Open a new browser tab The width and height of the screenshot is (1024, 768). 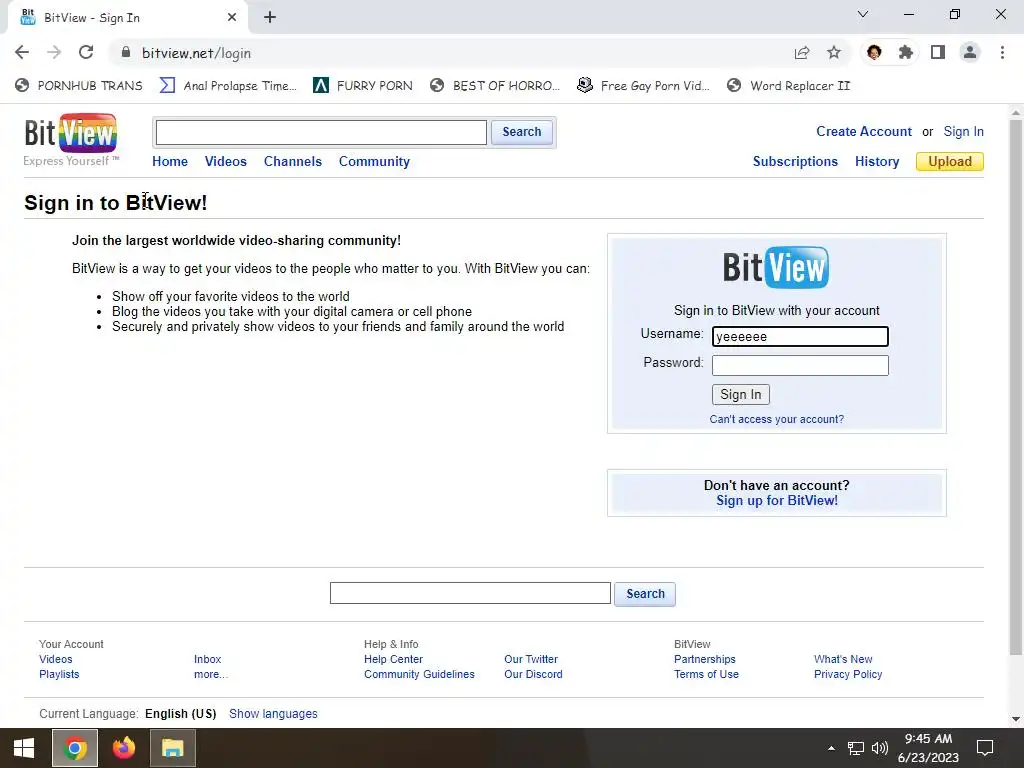tap(270, 18)
